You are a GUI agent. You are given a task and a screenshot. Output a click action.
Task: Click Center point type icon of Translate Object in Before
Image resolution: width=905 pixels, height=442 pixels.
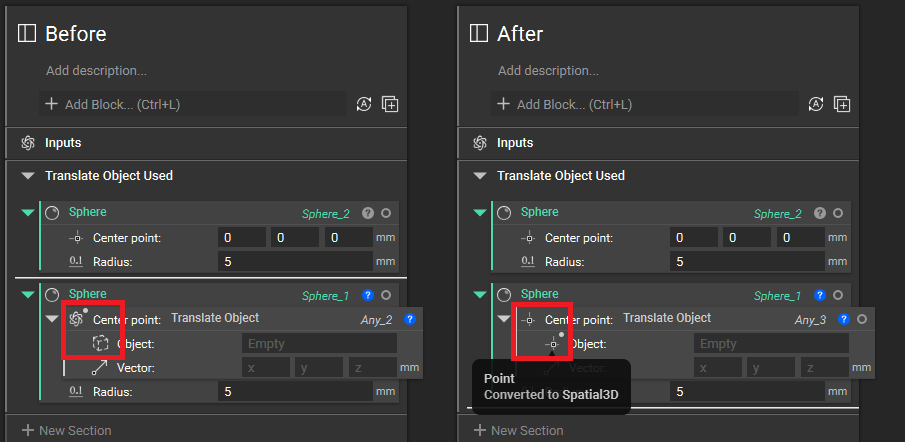coord(76,319)
